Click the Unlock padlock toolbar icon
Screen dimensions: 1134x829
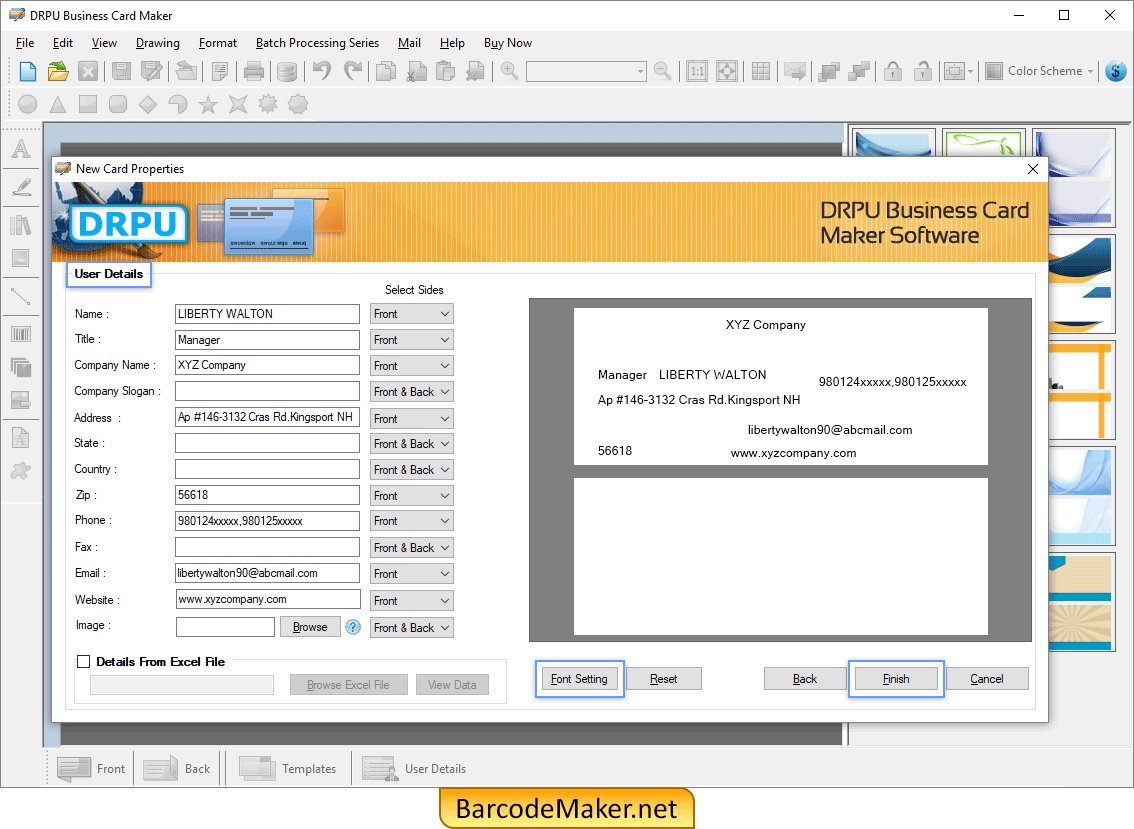pos(923,71)
